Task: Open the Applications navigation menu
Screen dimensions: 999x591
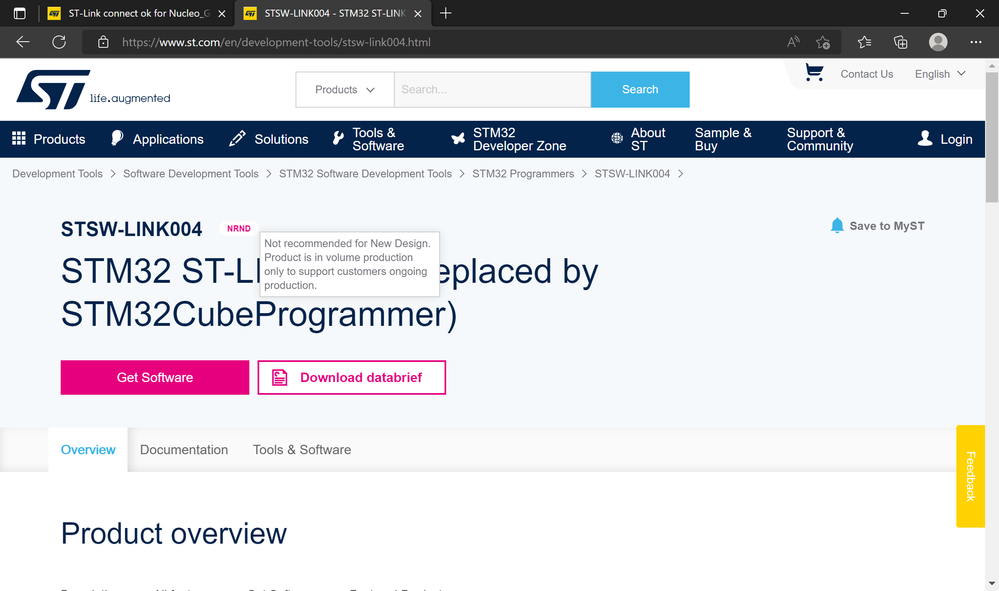Action: pos(157,139)
